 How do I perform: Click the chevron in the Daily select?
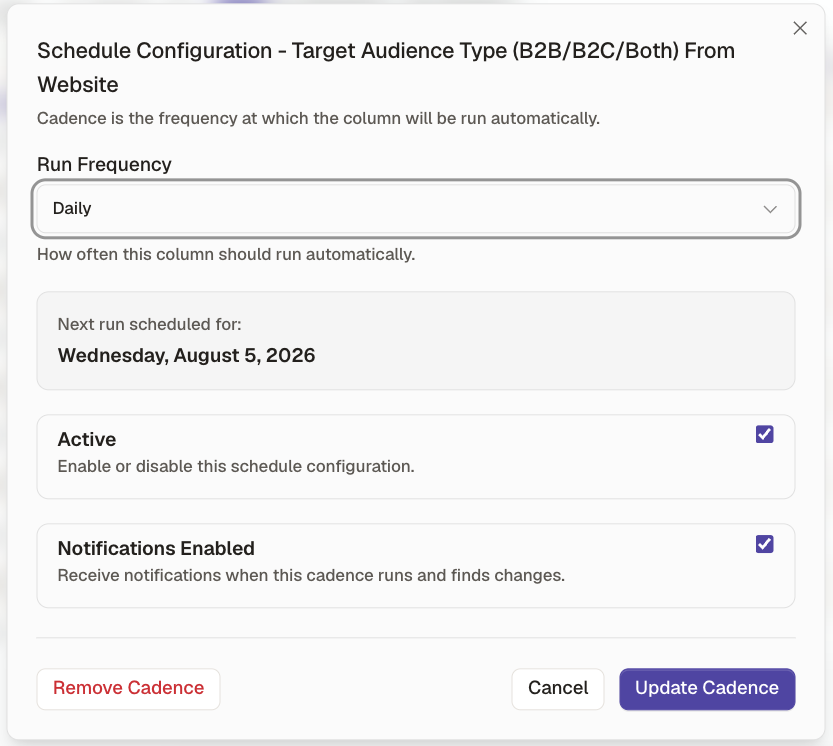pyautogui.click(x=770, y=209)
